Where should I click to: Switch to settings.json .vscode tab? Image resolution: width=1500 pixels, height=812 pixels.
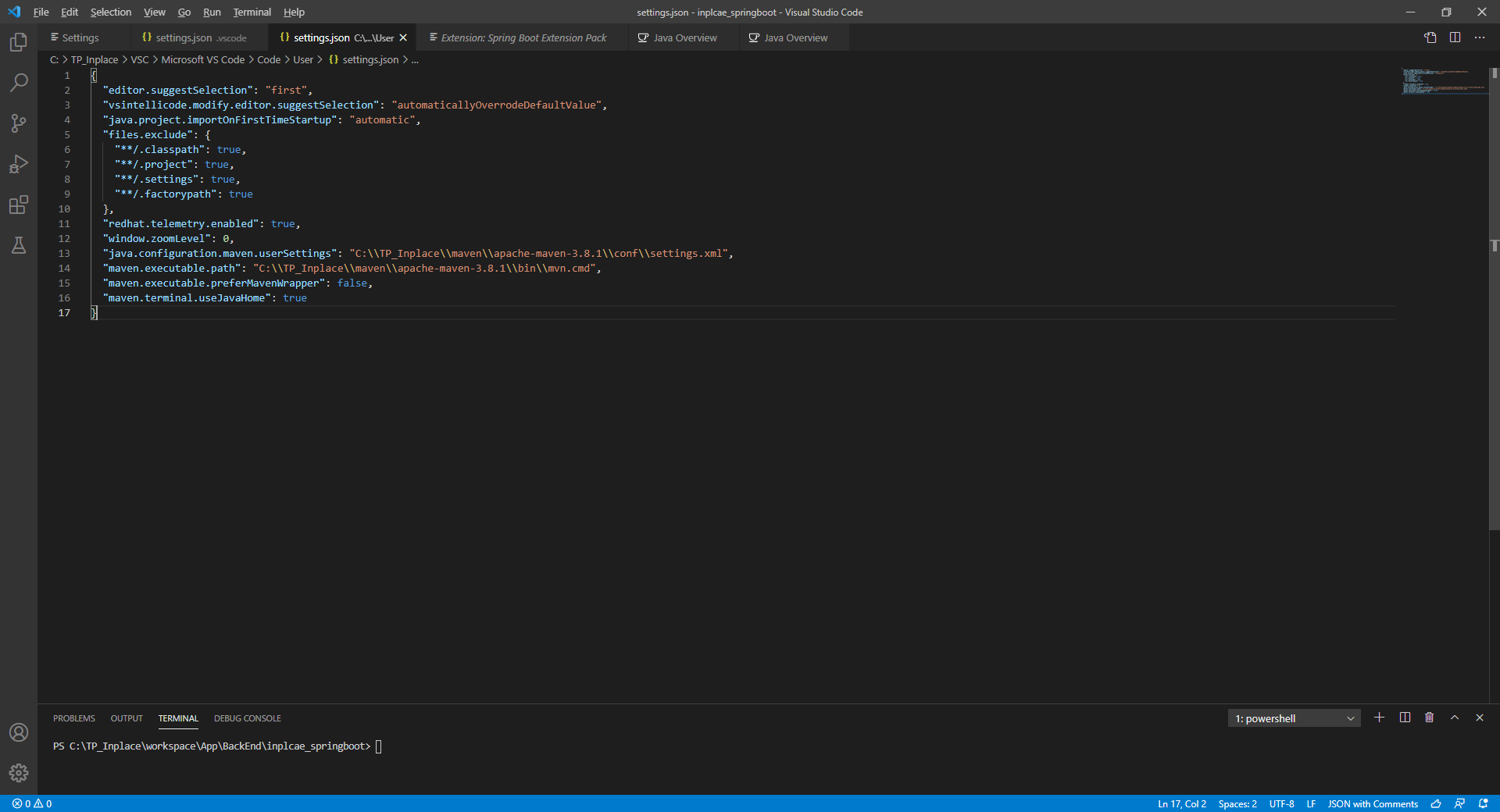click(201, 37)
